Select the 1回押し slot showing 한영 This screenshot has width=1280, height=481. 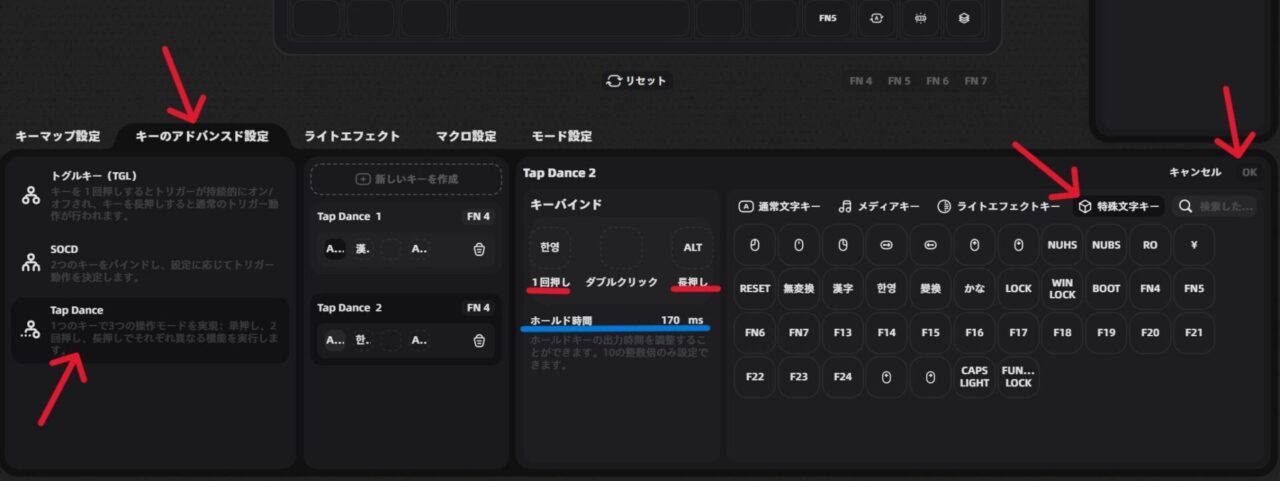[x=549, y=247]
